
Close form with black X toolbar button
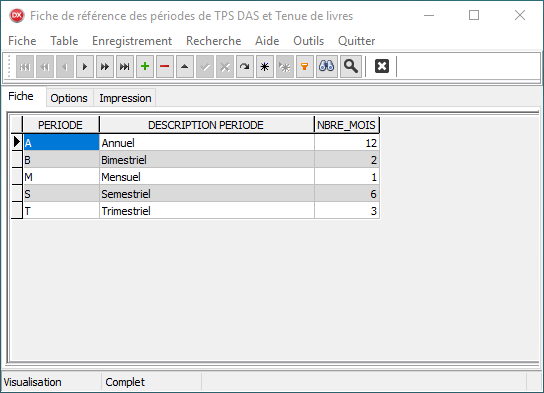382,66
